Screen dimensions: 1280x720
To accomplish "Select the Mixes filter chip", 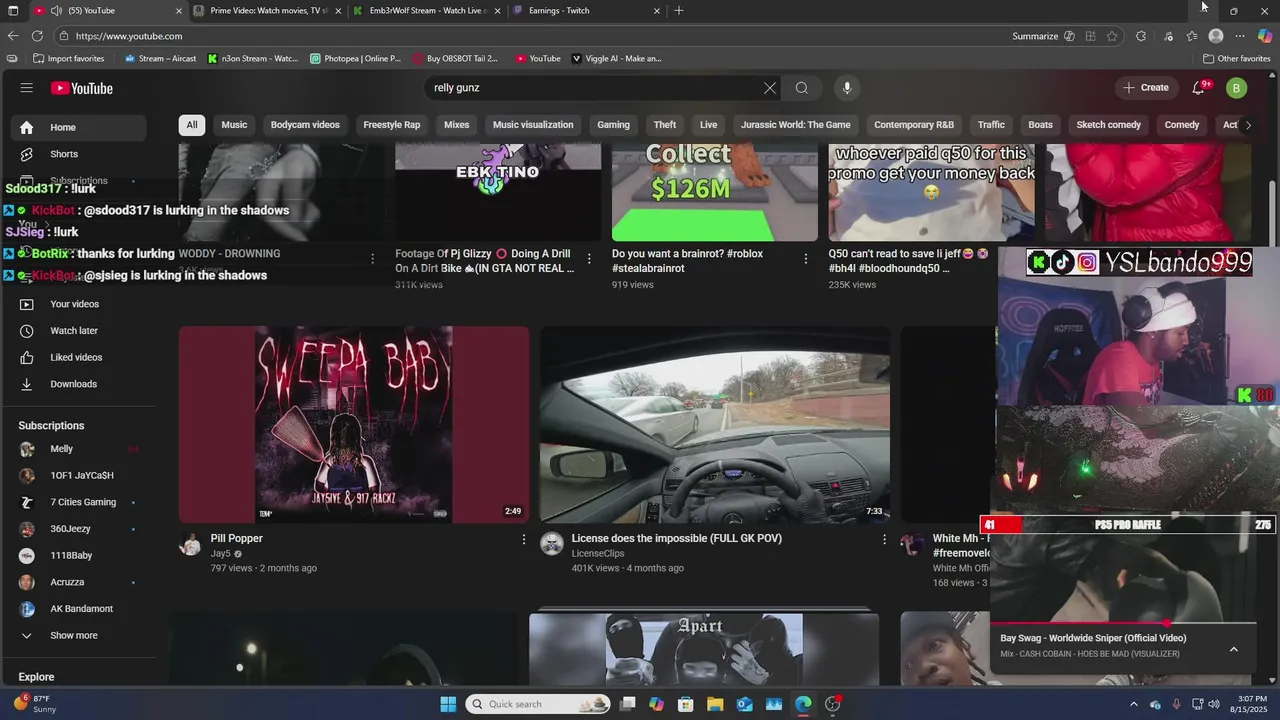I will 457,125.
